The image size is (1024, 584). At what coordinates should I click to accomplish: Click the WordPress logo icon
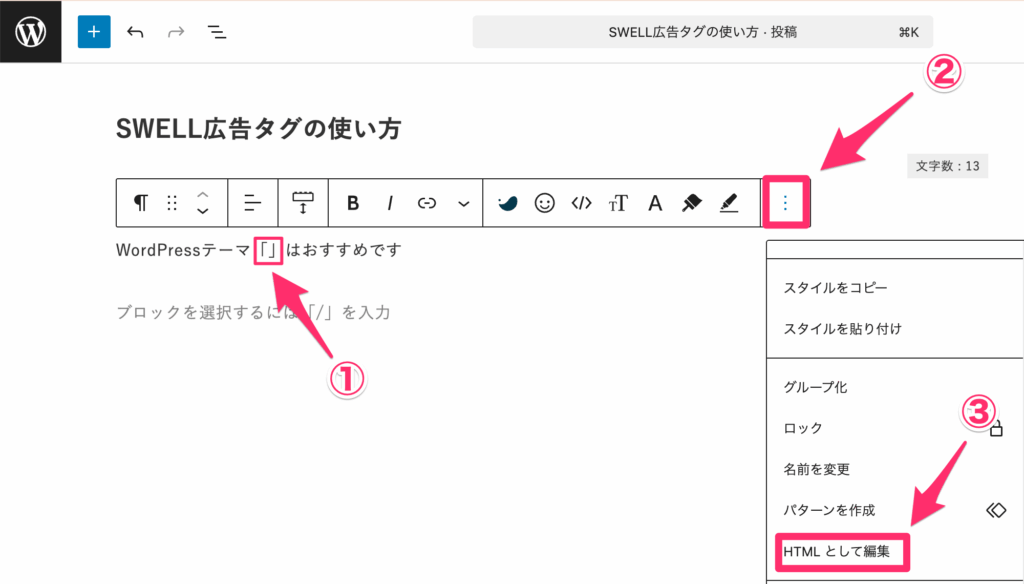(x=31, y=32)
